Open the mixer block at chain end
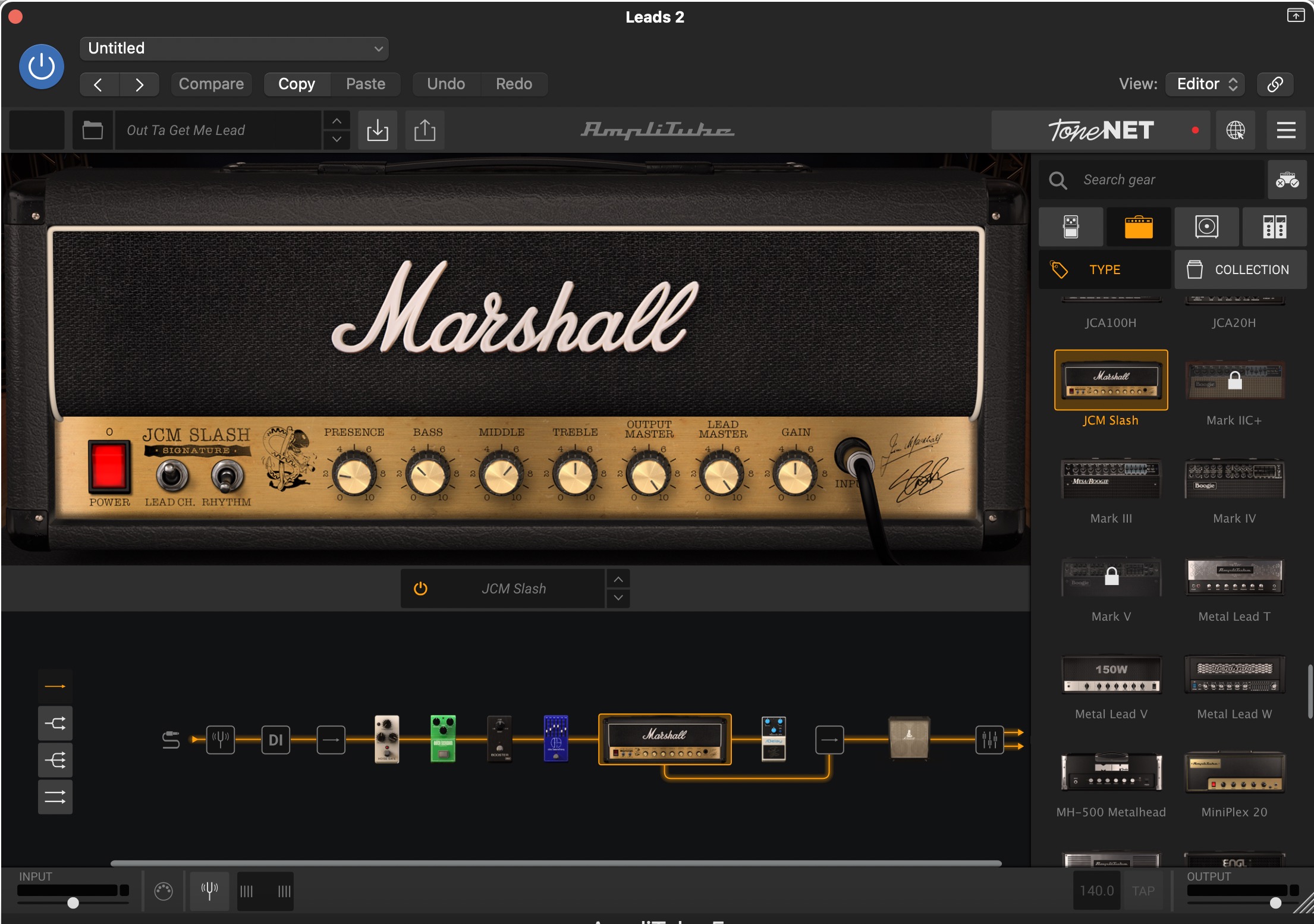The height and width of the screenshot is (924, 1314). (989, 740)
